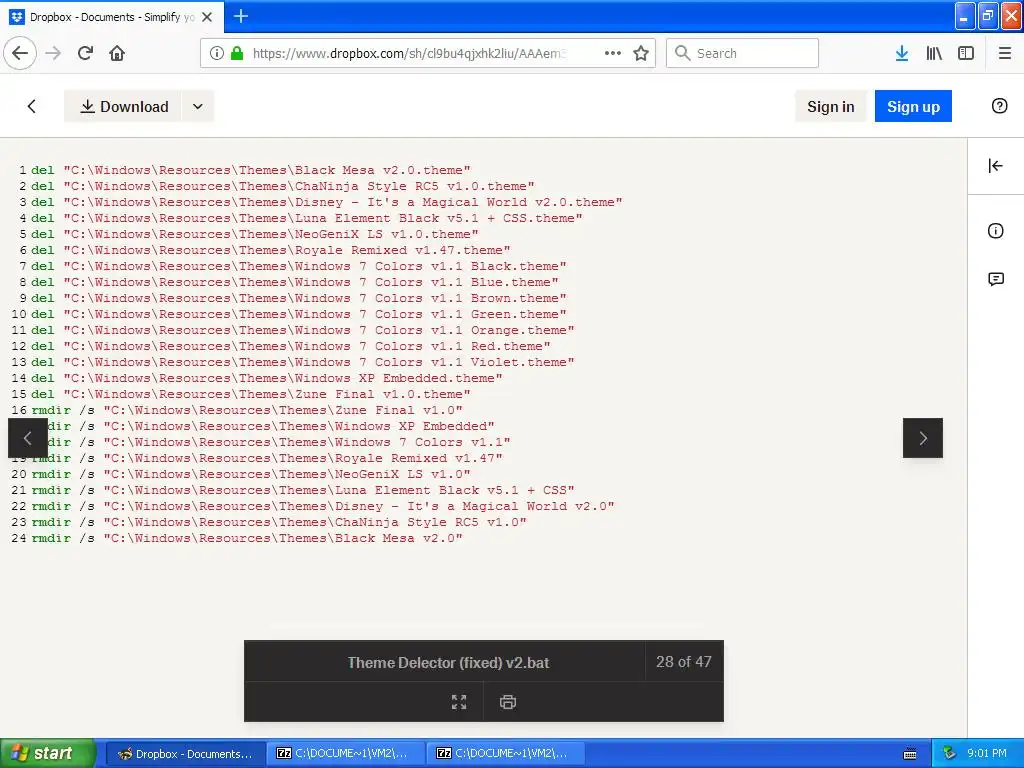1024x768 pixels.
Task: Open the Firefox Library icon
Action: [x=934, y=53]
